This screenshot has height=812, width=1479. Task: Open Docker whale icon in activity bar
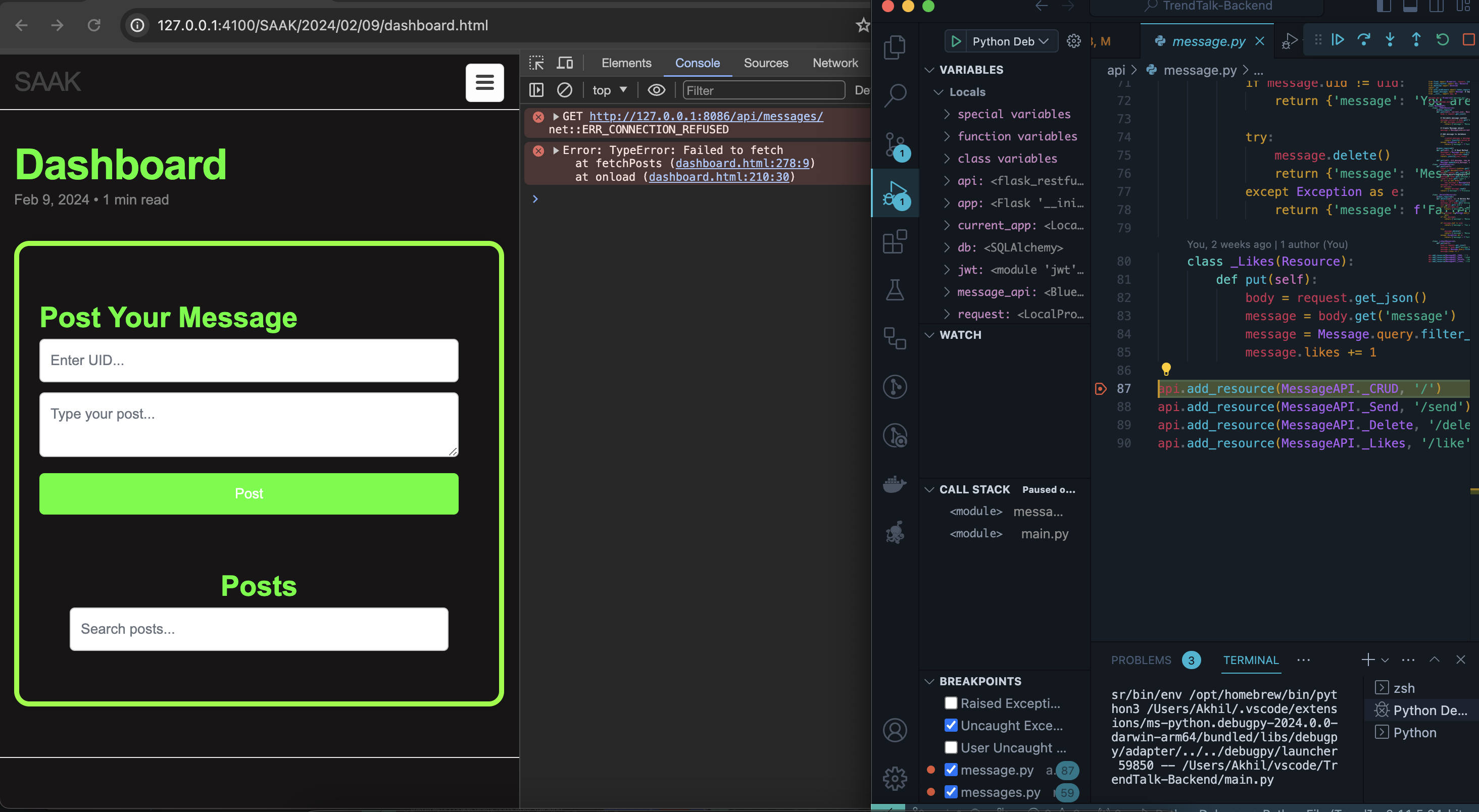895,484
